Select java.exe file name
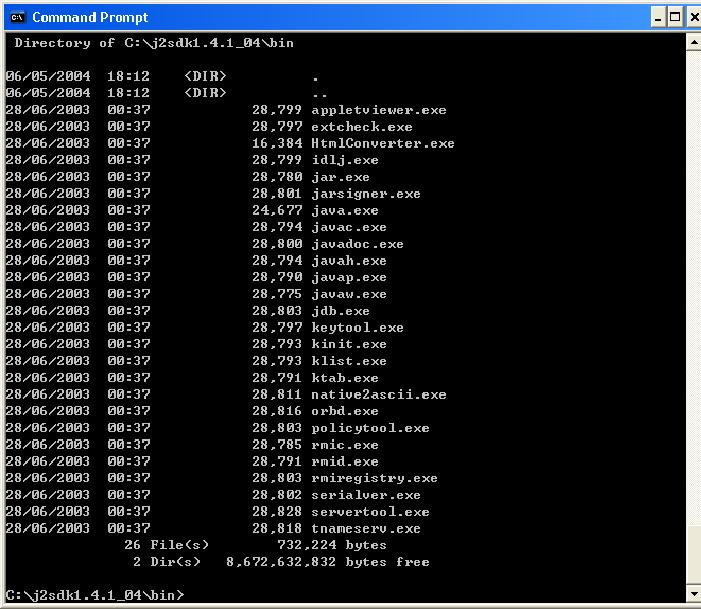This screenshot has height=609, width=701. (x=345, y=210)
